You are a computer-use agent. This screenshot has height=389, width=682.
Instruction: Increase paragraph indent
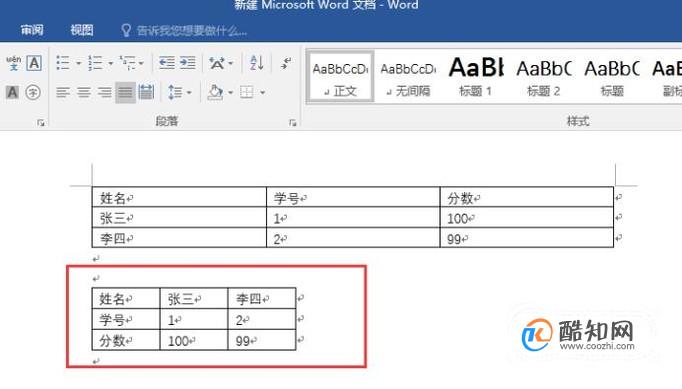(x=188, y=63)
